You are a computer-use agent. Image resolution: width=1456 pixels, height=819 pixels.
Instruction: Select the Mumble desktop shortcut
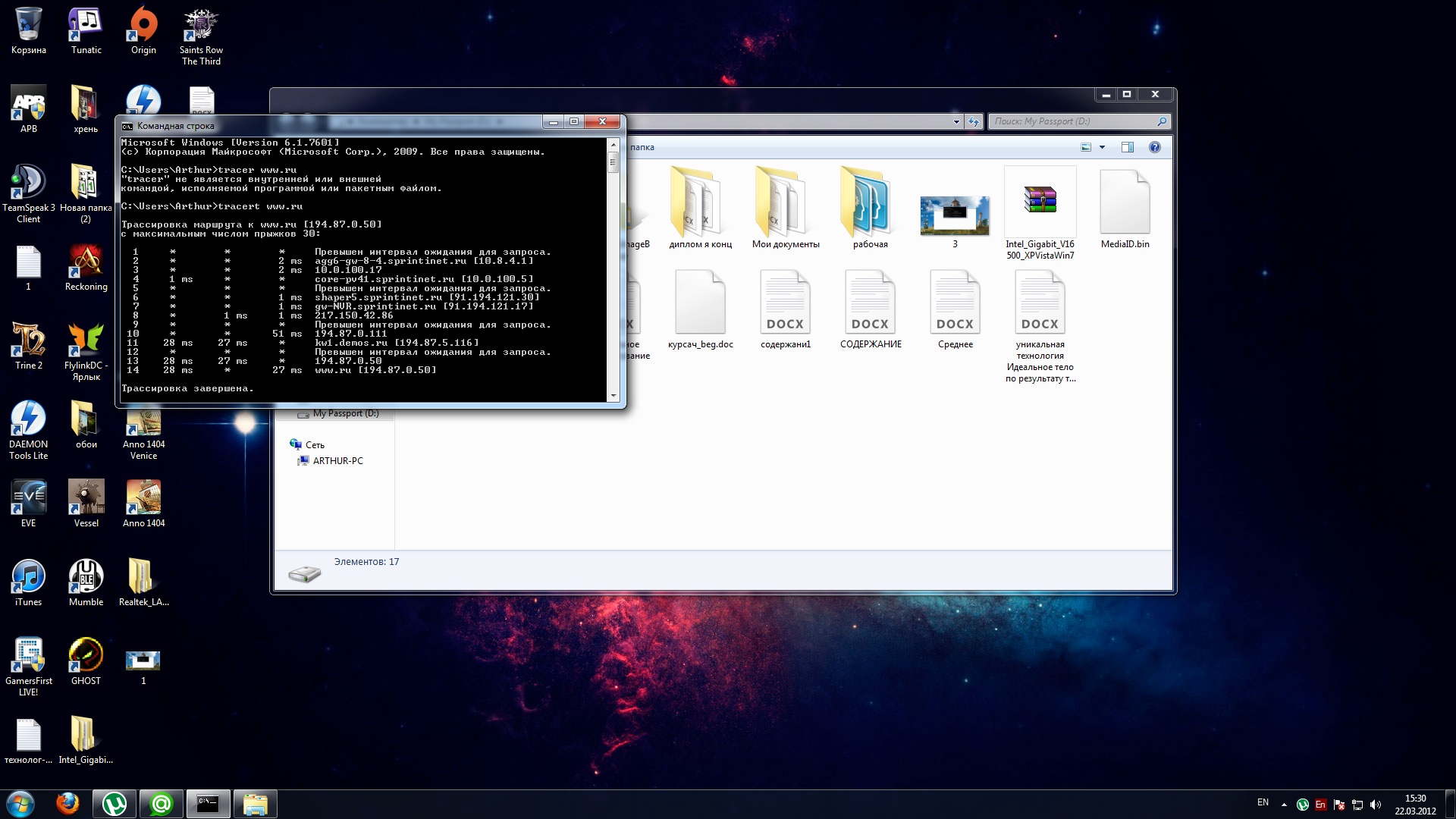click(86, 582)
